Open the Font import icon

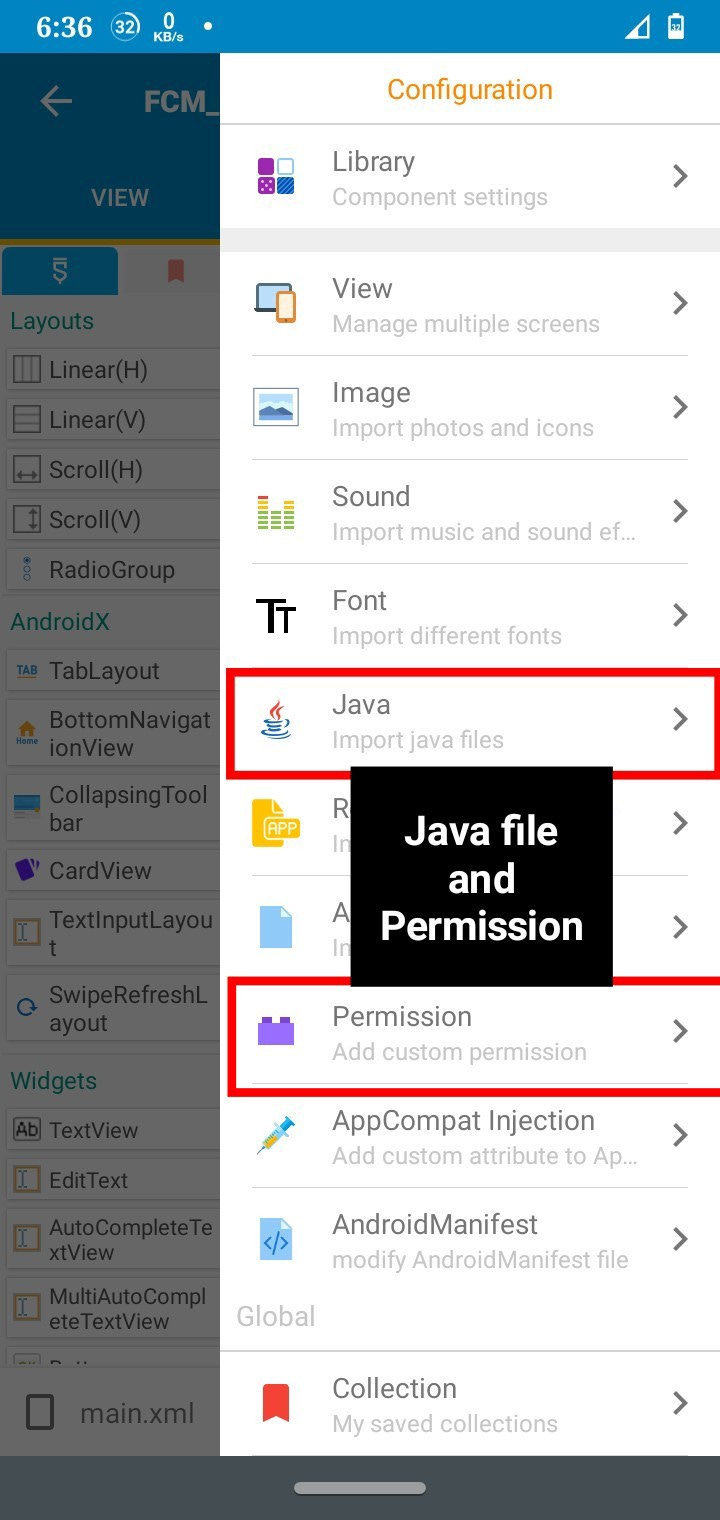276,616
